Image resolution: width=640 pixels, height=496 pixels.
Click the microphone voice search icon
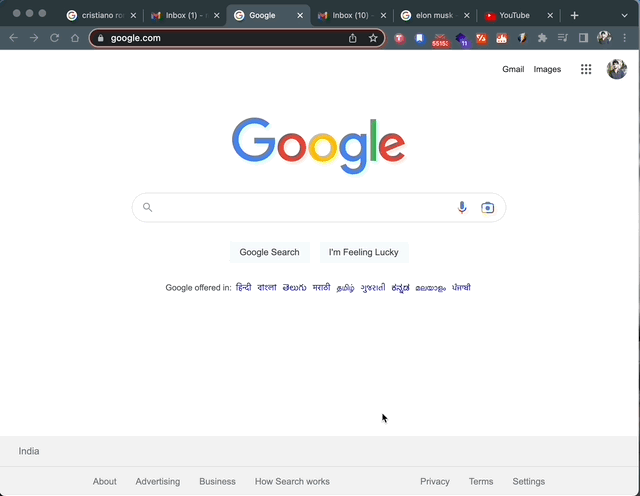coord(462,207)
